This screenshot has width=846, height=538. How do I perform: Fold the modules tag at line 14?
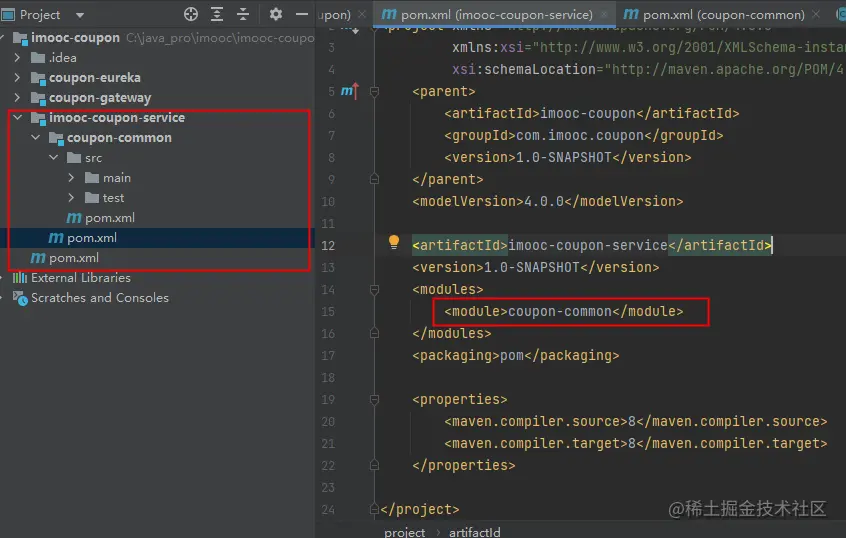click(x=374, y=289)
